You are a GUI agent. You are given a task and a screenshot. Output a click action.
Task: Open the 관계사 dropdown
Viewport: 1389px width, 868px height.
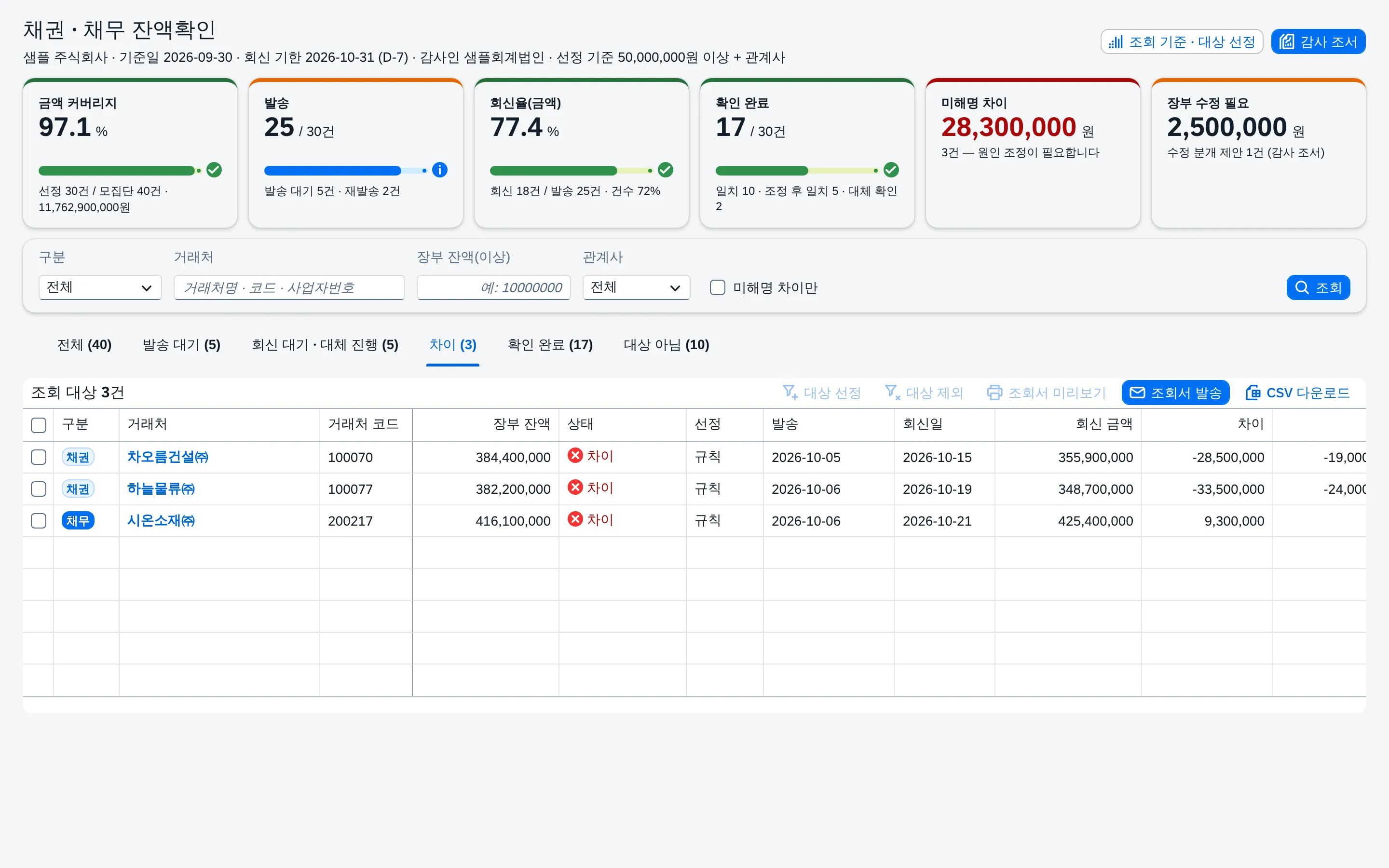[636, 287]
